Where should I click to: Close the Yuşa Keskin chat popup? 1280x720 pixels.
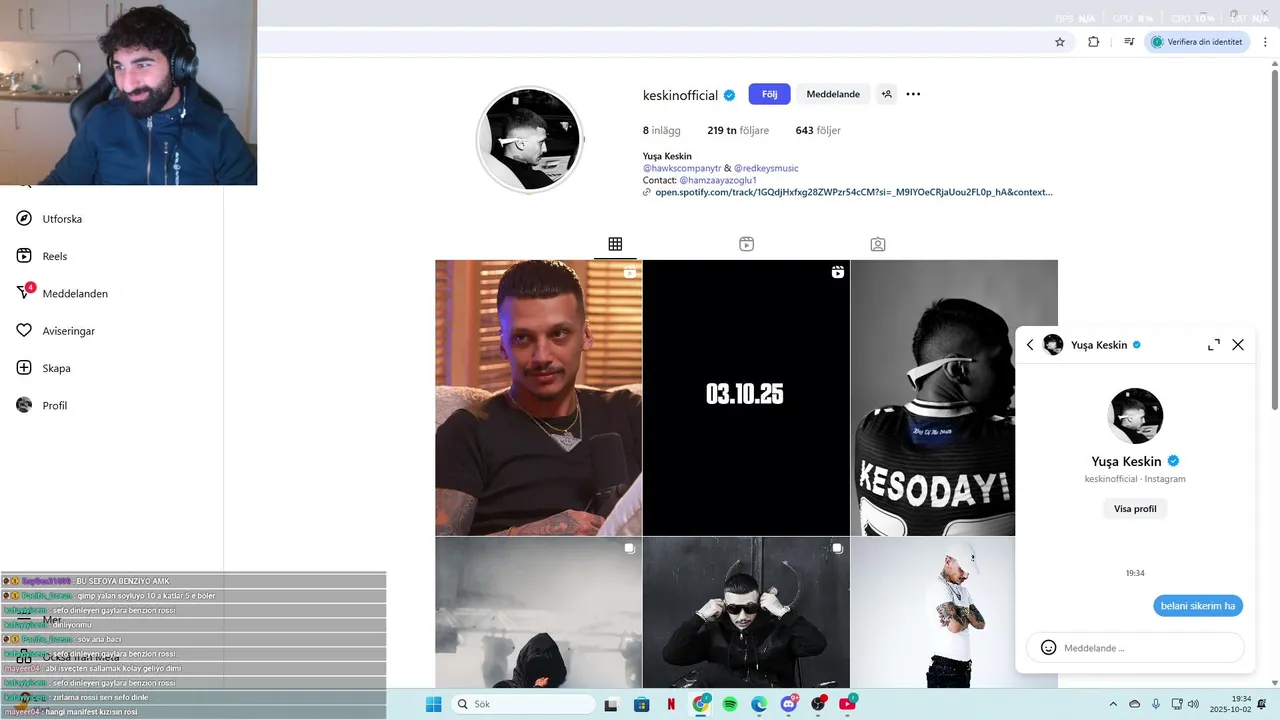point(1238,345)
